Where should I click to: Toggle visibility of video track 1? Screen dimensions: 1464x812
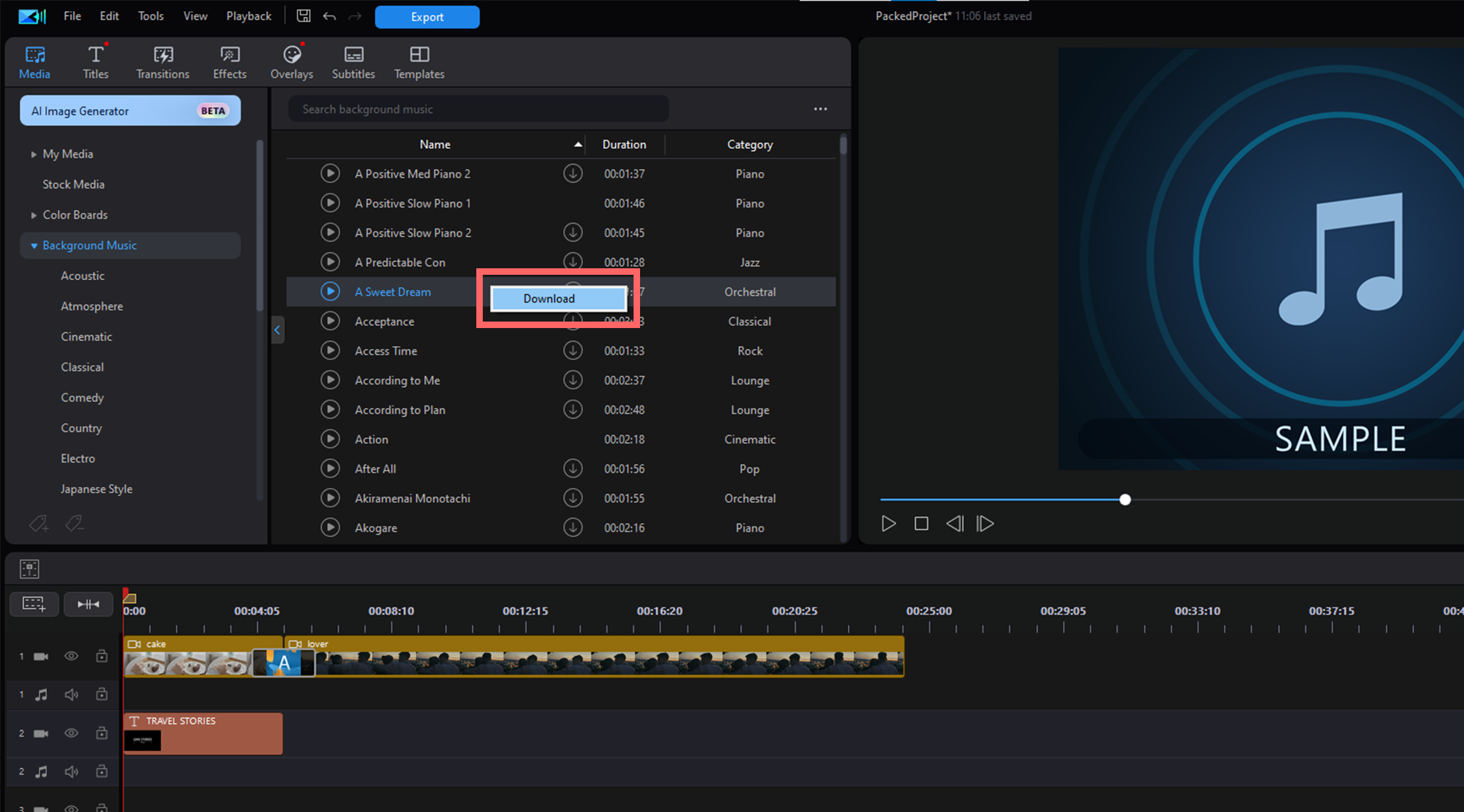(71, 656)
